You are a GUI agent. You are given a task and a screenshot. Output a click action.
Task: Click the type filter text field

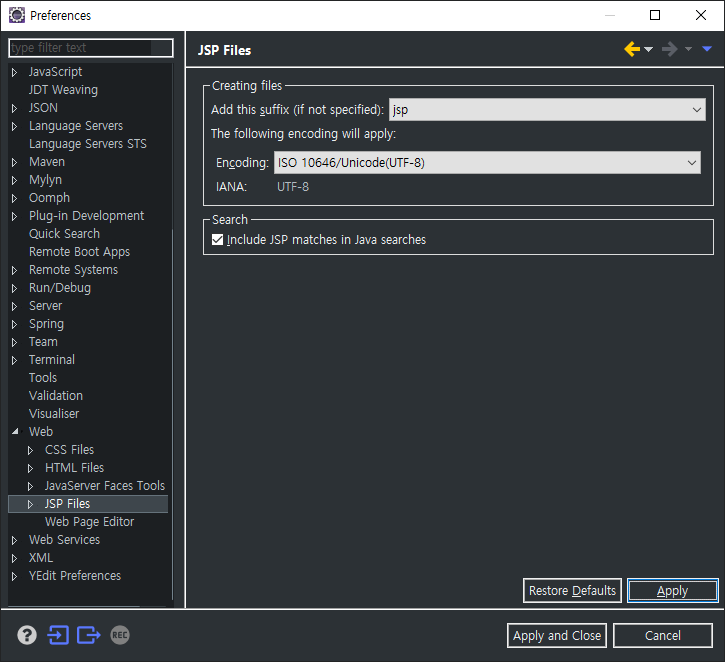[91, 48]
